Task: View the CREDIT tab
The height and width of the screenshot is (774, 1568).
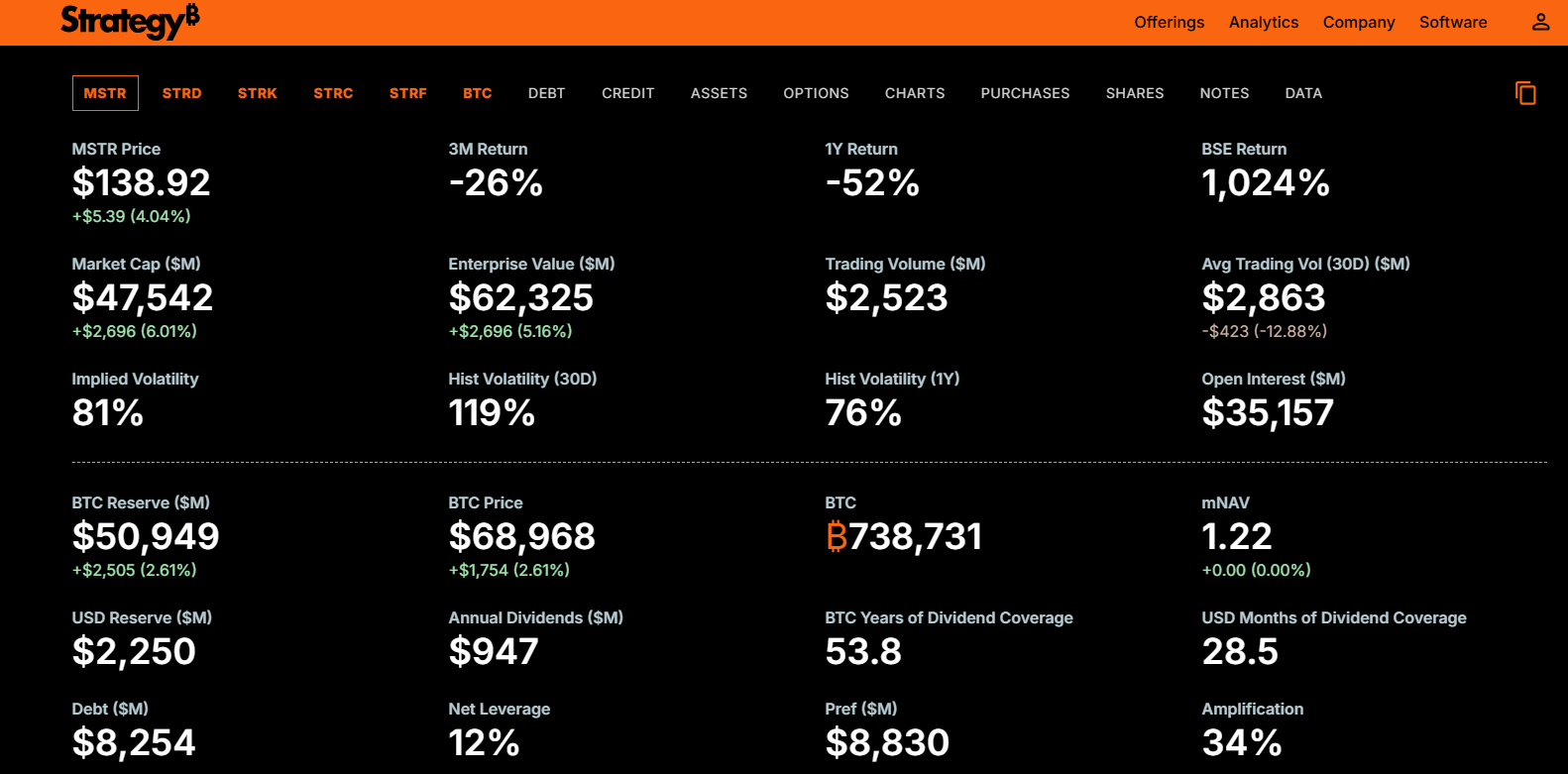Action: (627, 93)
